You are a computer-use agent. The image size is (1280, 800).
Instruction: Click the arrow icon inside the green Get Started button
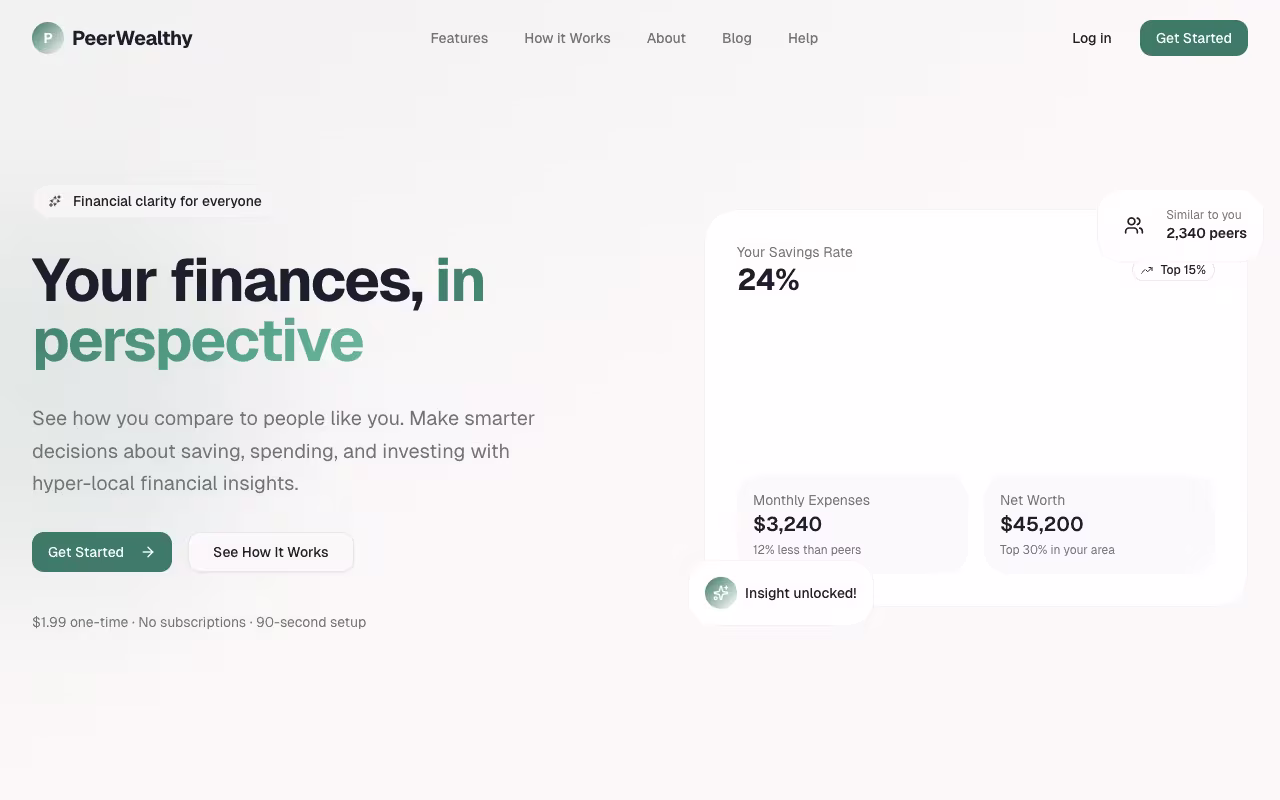pos(147,551)
